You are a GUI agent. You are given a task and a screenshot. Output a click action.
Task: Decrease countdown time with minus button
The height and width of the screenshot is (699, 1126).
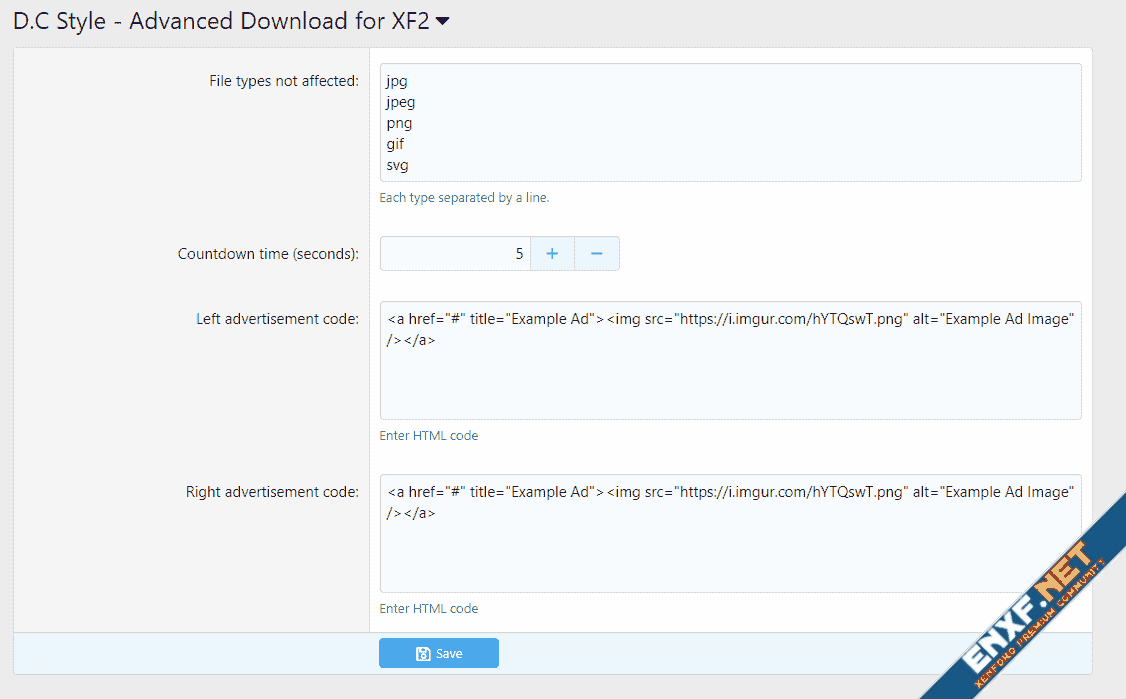[597, 254]
